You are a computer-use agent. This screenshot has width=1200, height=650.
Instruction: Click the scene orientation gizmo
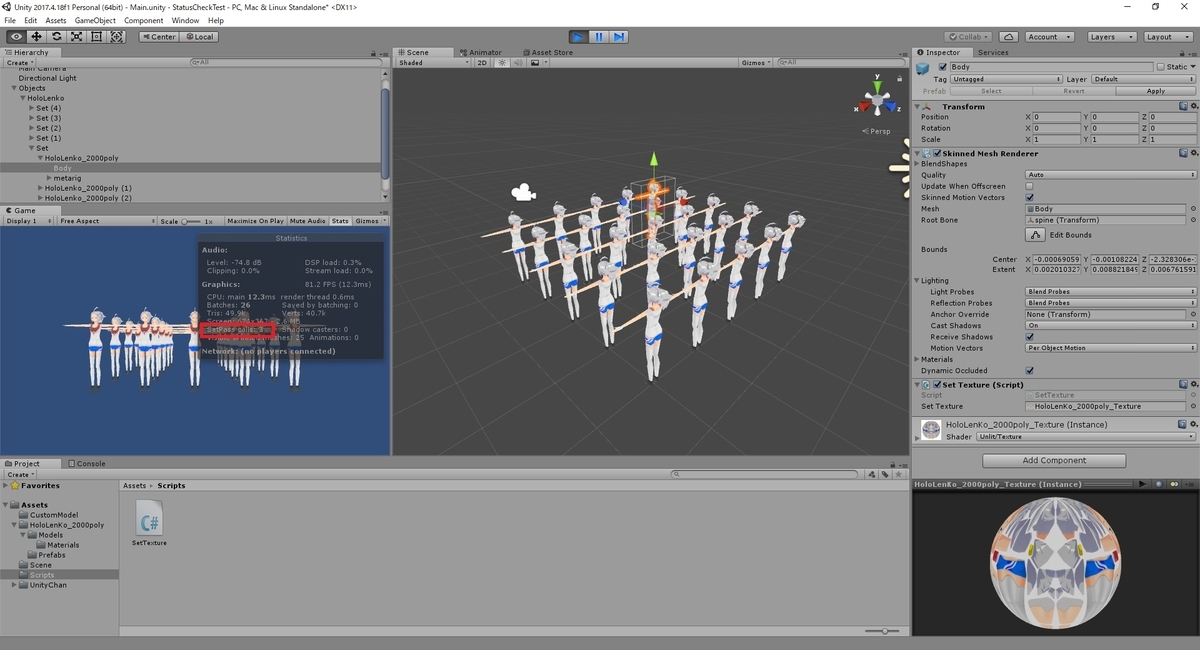(x=877, y=101)
